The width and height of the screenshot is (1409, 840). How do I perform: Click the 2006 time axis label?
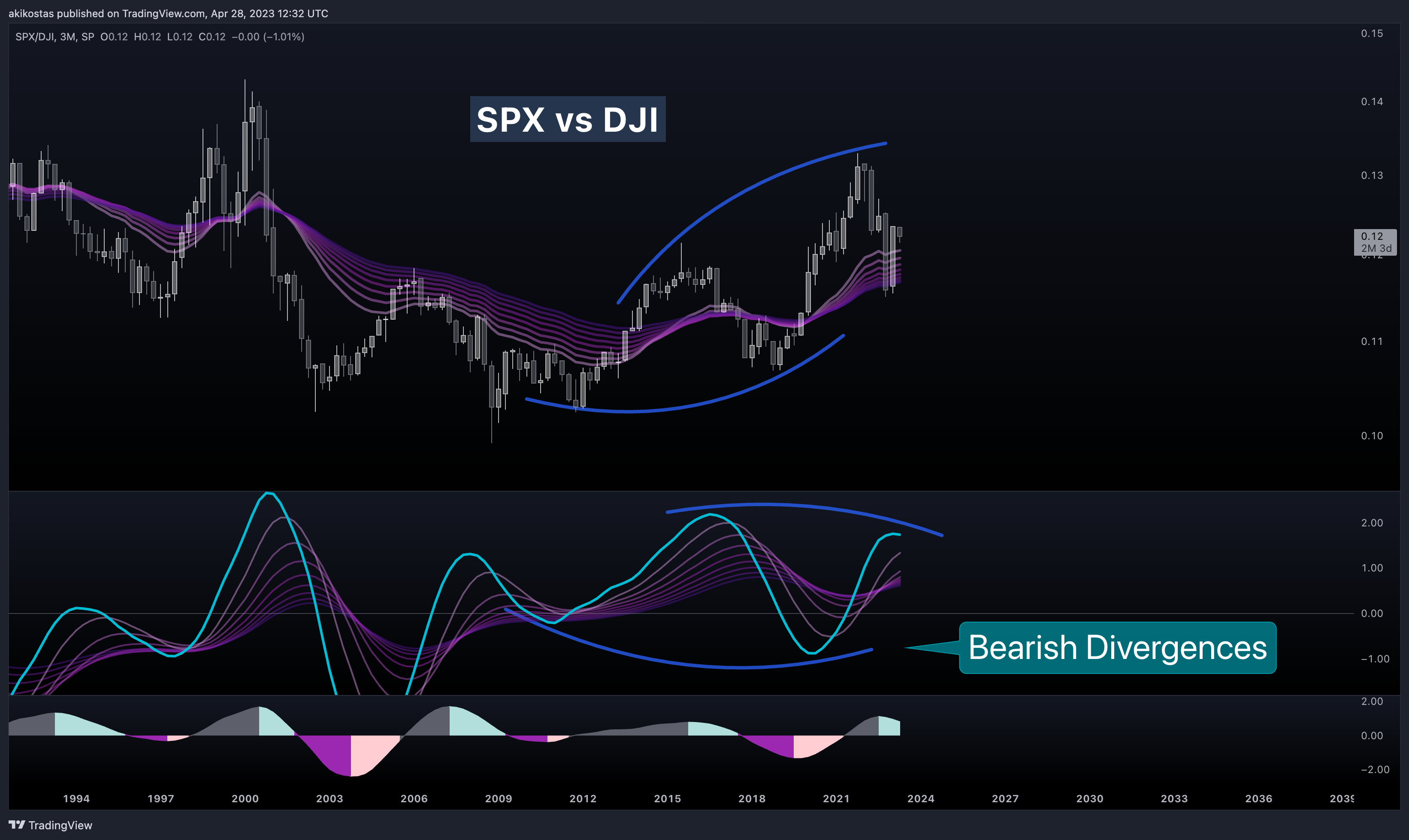pyautogui.click(x=414, y=798)
